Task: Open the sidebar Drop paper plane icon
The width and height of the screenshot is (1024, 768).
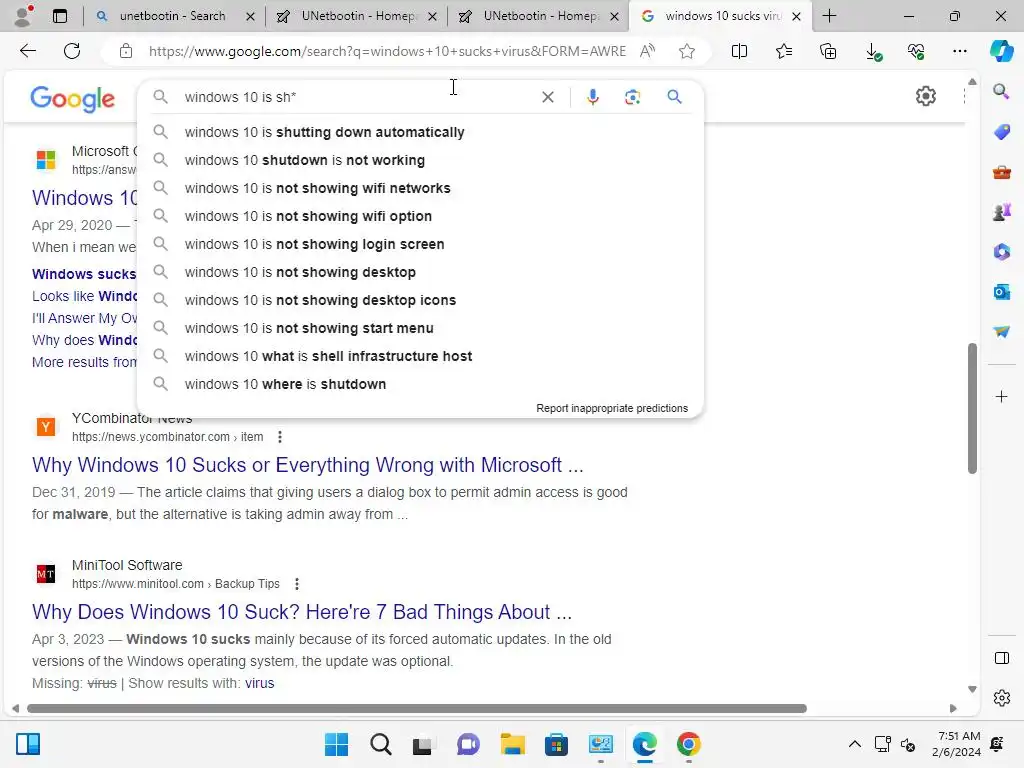Action: click(x=1001, y=332)
